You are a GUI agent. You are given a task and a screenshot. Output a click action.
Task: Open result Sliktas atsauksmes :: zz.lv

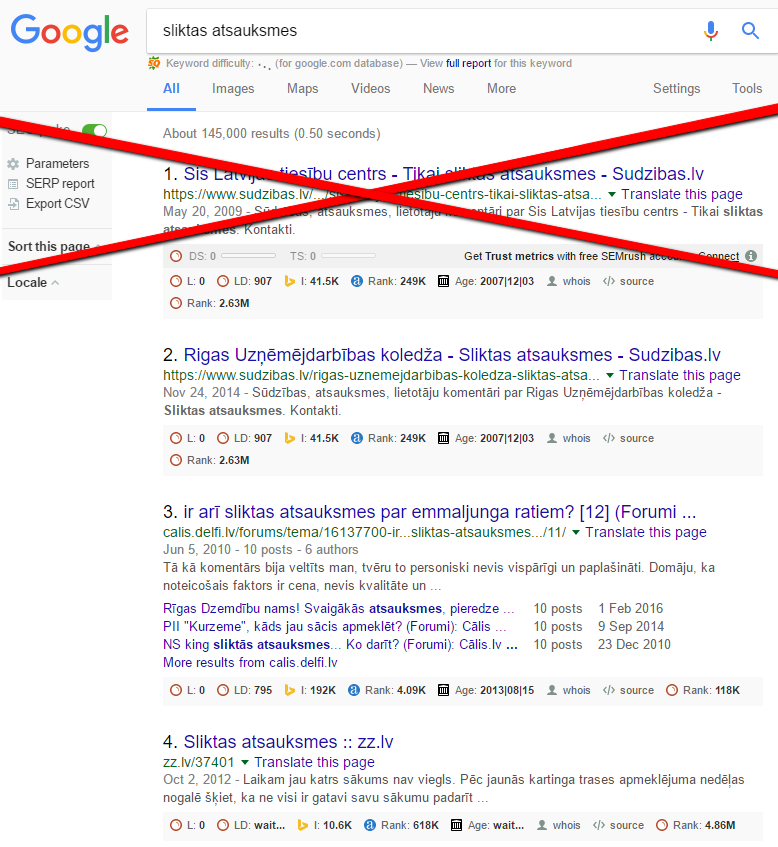(289, 742)
